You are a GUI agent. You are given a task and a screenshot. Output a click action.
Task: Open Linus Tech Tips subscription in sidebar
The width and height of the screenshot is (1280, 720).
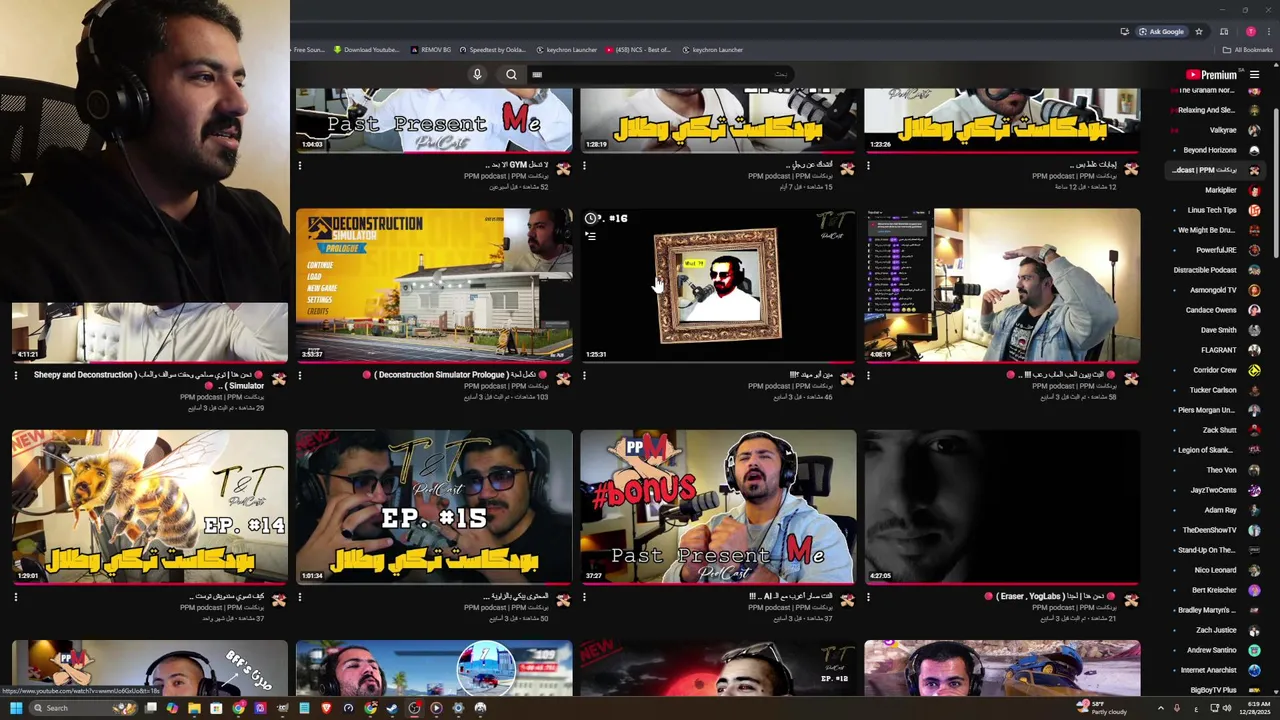click(1214, 210)
